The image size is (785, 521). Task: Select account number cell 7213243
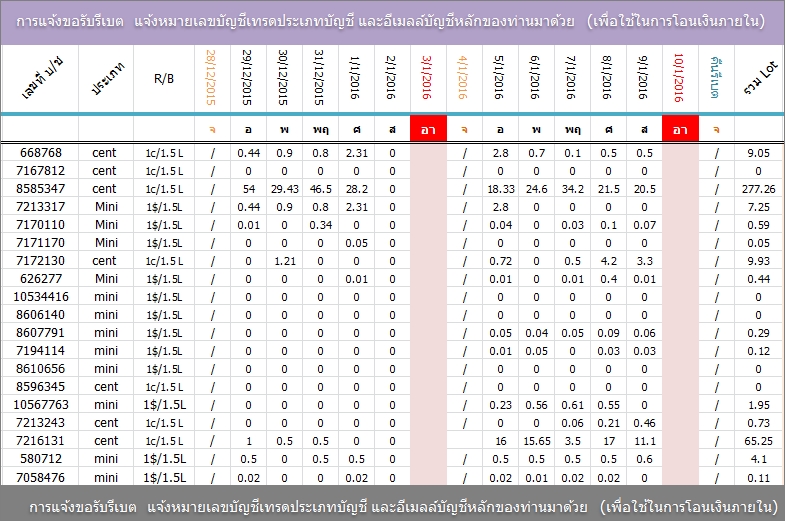(41, 423)
